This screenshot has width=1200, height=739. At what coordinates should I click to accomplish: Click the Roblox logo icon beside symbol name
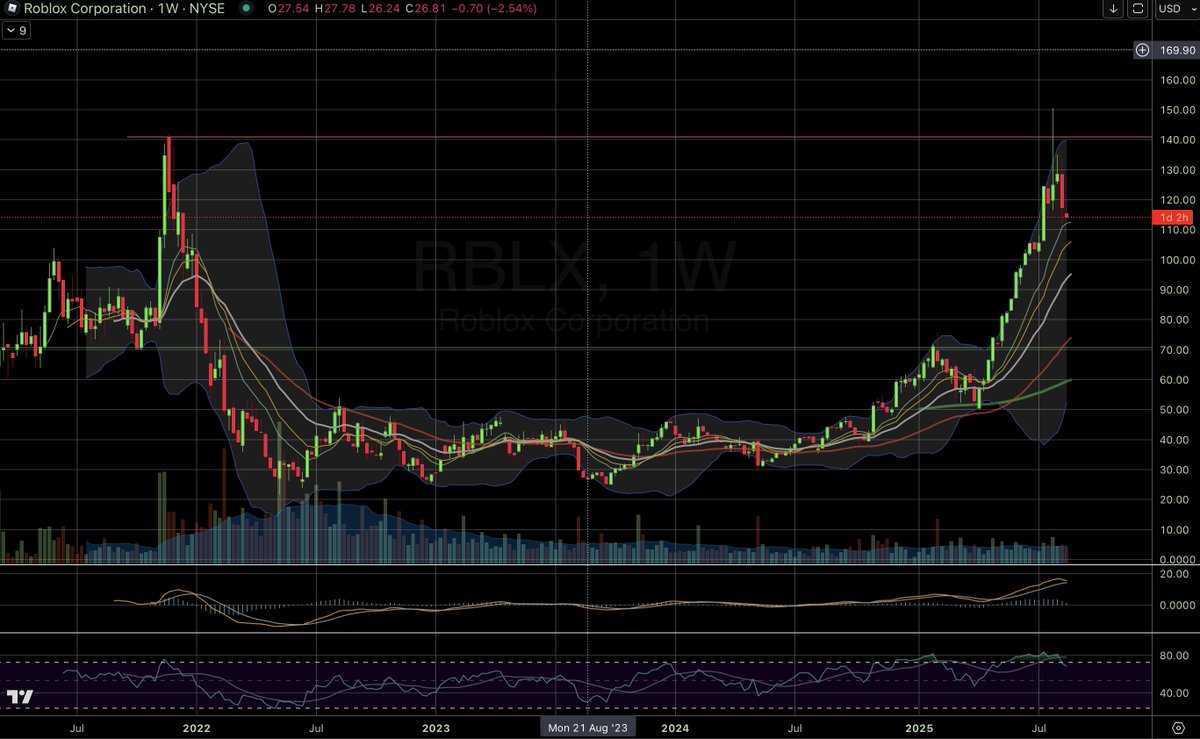[13, 9]
